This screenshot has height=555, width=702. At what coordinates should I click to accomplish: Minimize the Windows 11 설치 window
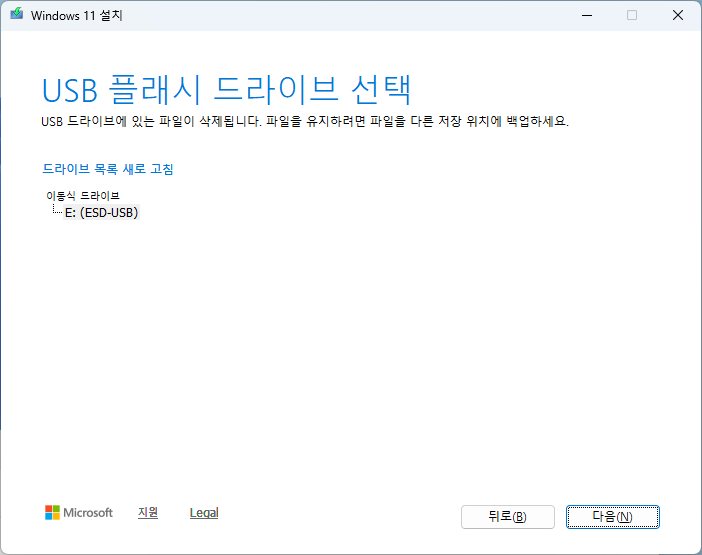587,15
